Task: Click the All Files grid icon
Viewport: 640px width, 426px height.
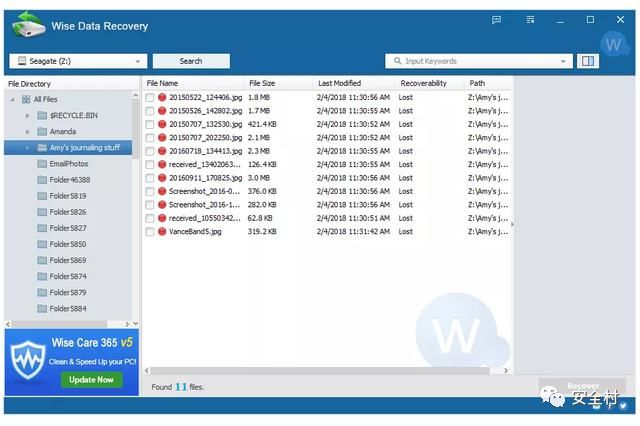Action: (26, 99)
